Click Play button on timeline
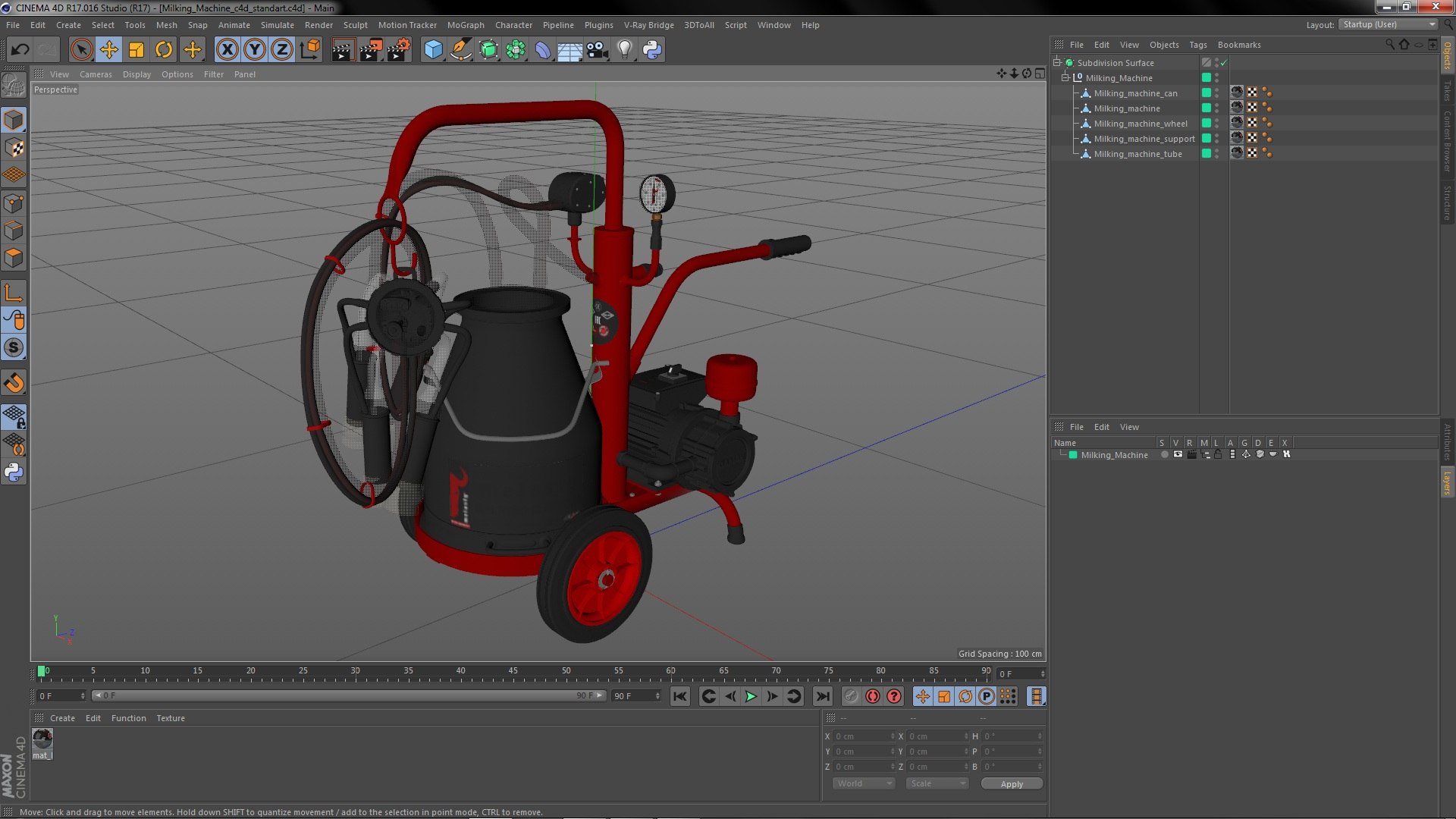Screen dimensions: 1456x819 (x=751, y=696)
